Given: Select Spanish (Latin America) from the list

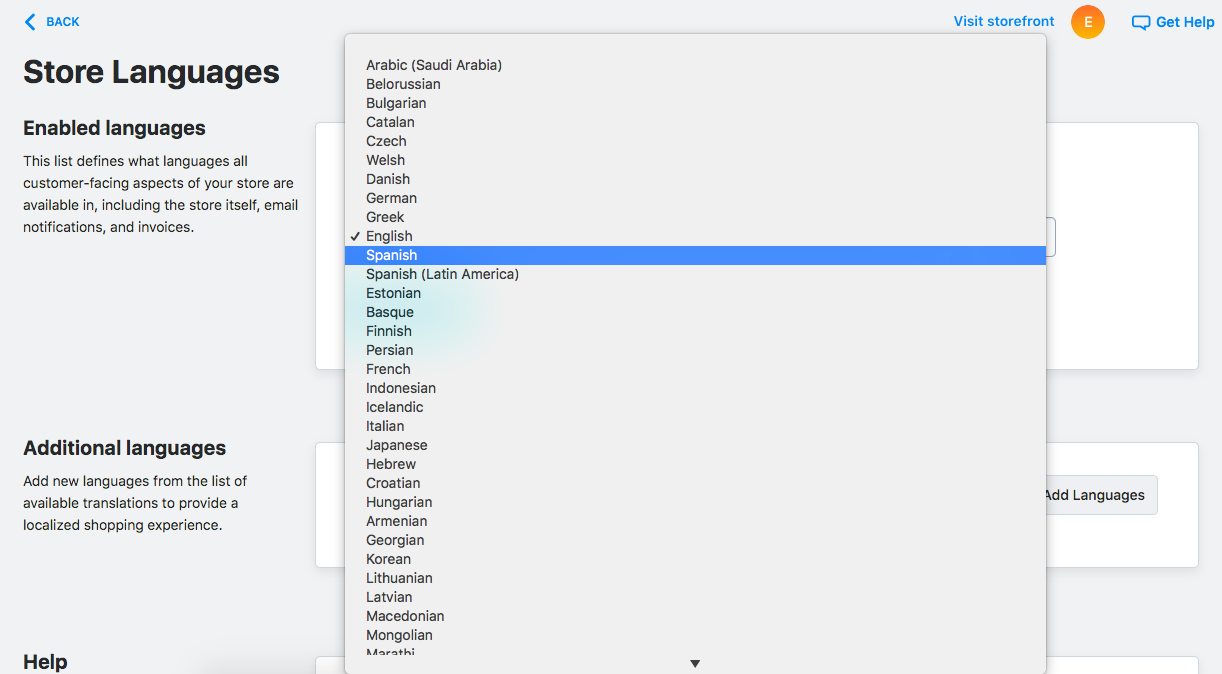Looking at the screenshot, I should point(442,273).
